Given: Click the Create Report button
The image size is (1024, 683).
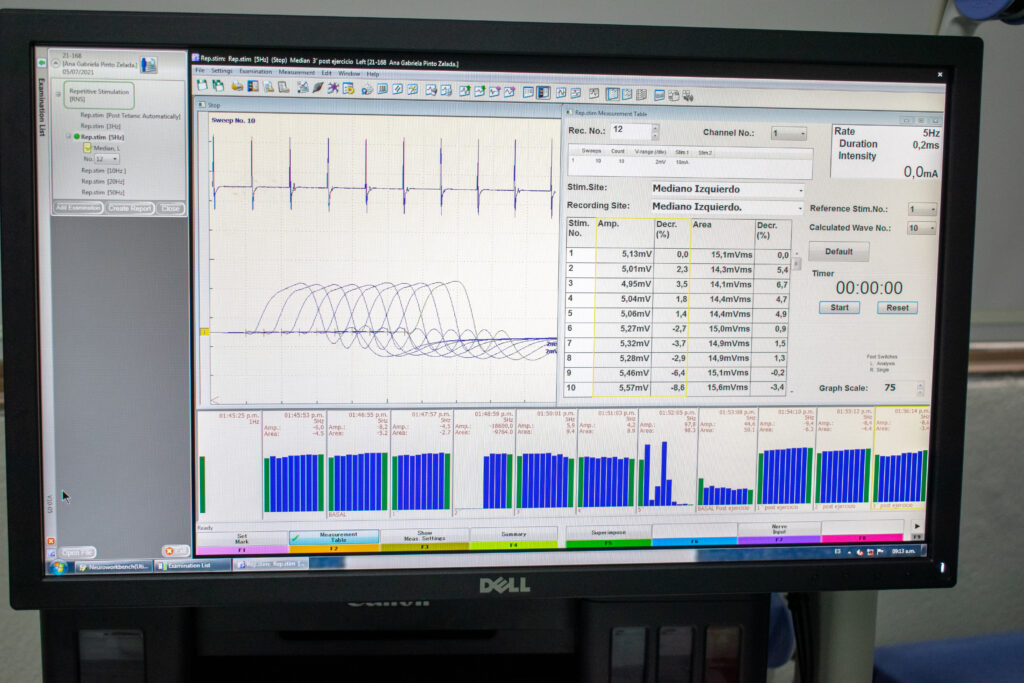Looking at the screenshot, I should pyautogui.click(x=130, y=208).
